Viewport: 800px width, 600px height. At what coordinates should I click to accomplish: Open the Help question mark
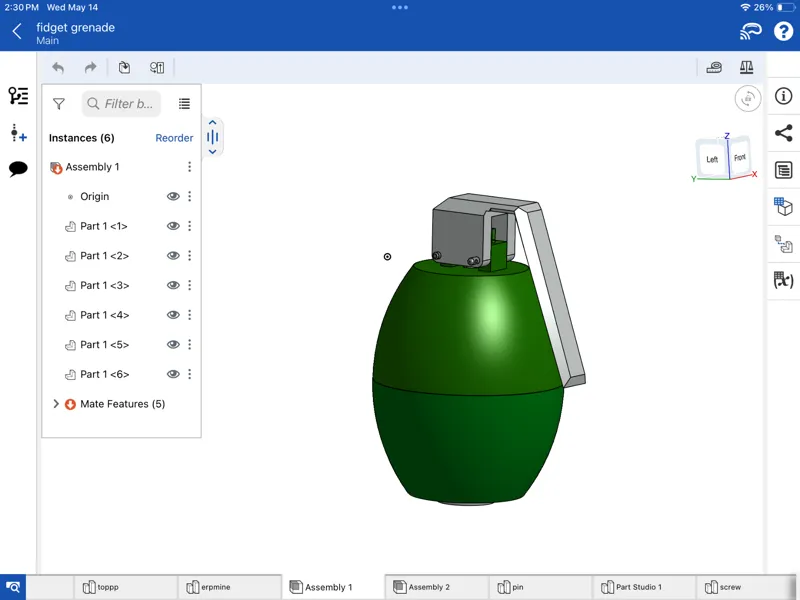pos(783,31)
